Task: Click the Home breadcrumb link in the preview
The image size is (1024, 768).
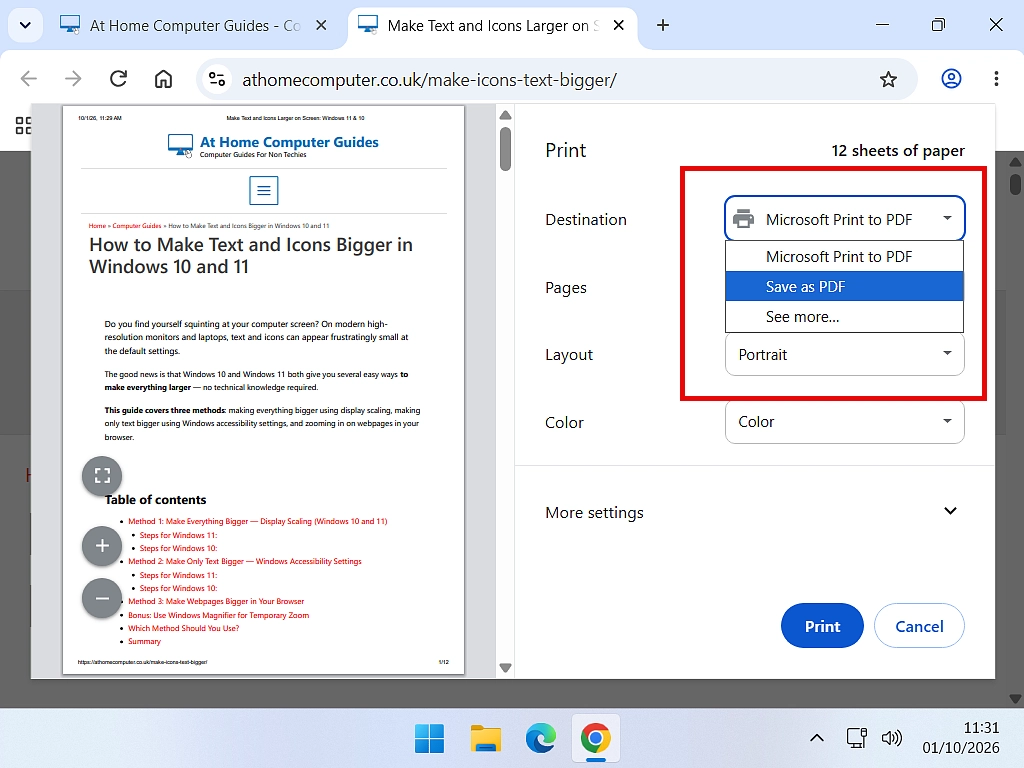Action: click(x=97, y=226)
